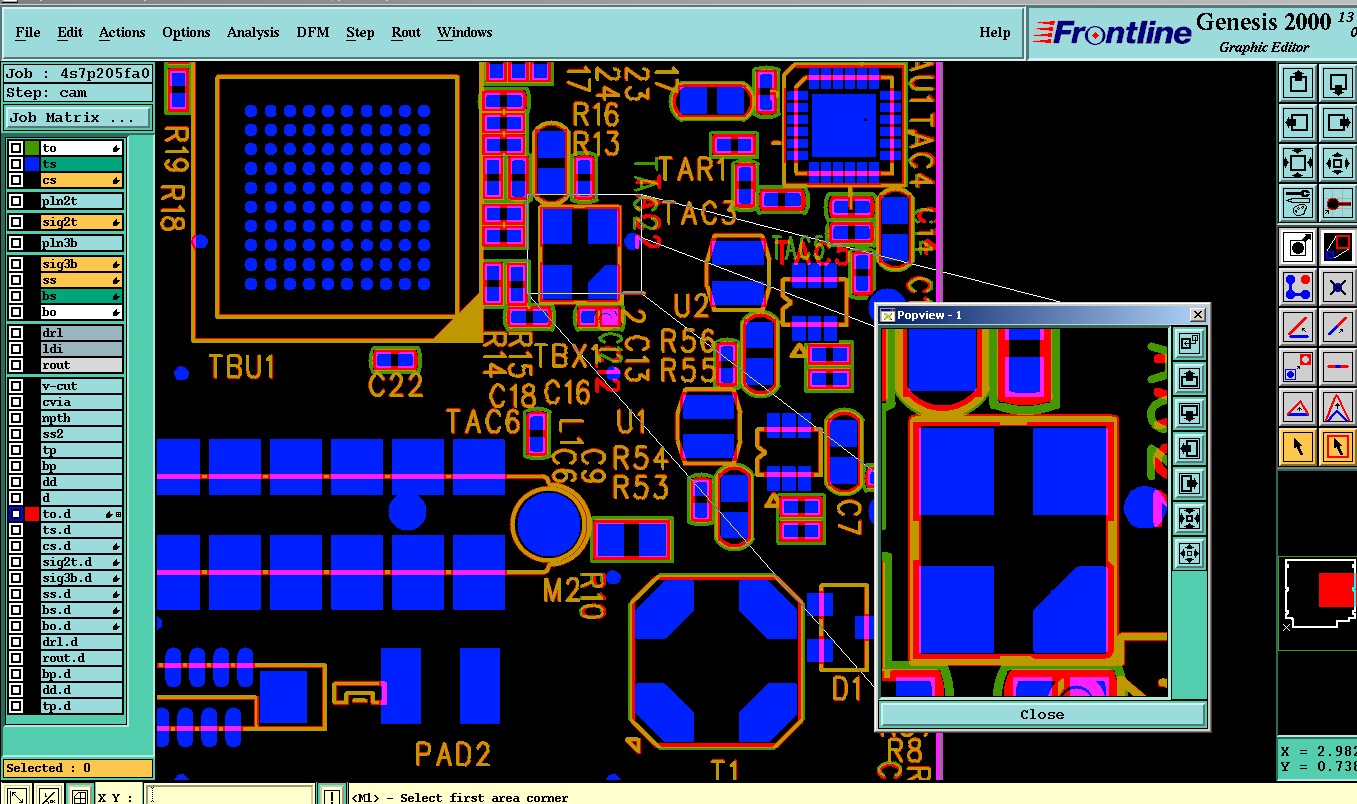
Task: Select the feature select circle-arrow tool
Action: (1298, 245)
